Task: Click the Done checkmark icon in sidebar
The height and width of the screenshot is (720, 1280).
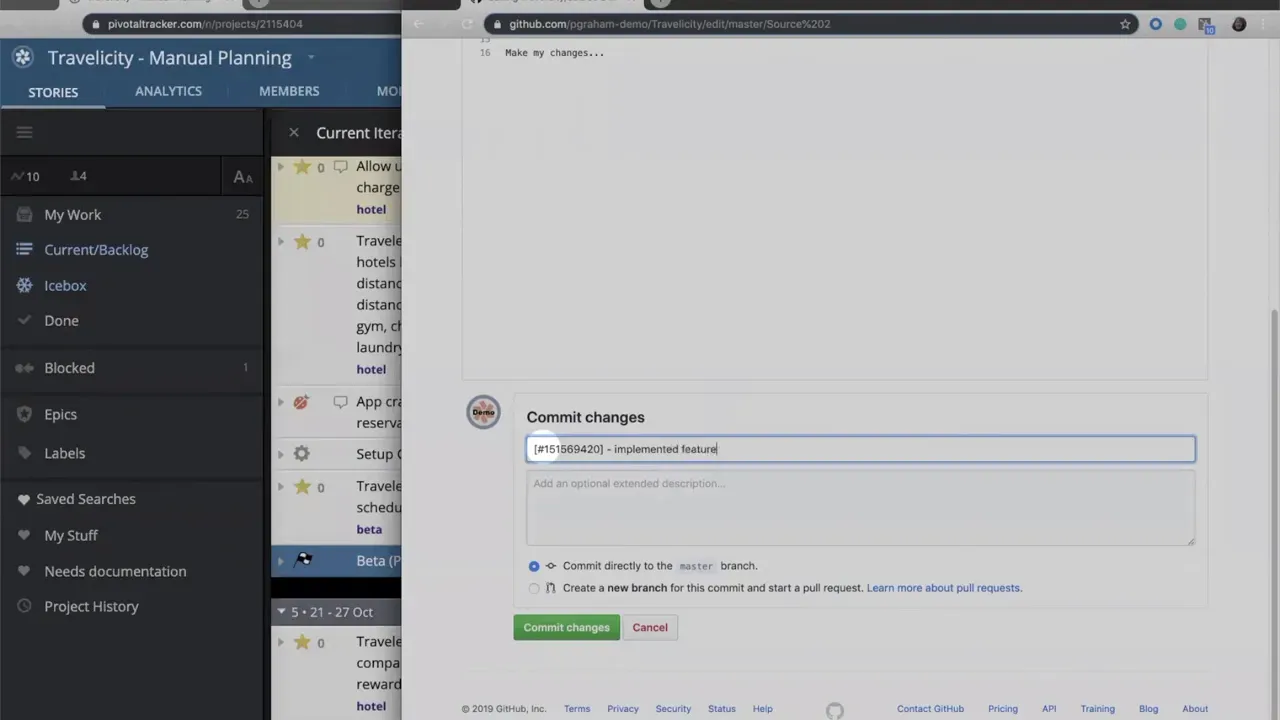Action: click(x=23, y=320)
